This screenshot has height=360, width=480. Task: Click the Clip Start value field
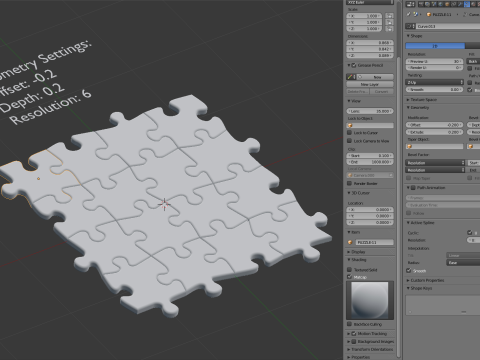pyautogui.click(x=370, y=156)
